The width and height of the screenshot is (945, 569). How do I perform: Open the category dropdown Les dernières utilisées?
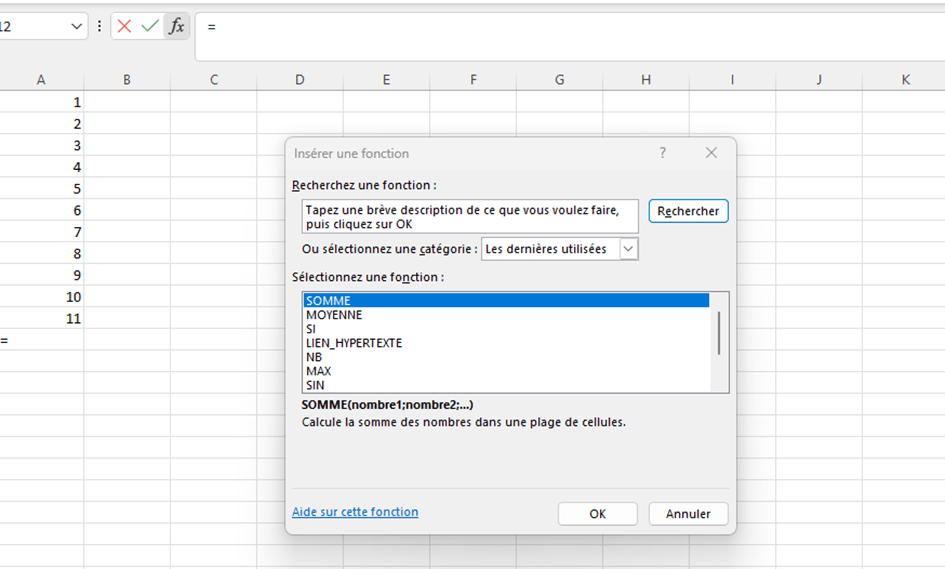[x=628, y=249]
